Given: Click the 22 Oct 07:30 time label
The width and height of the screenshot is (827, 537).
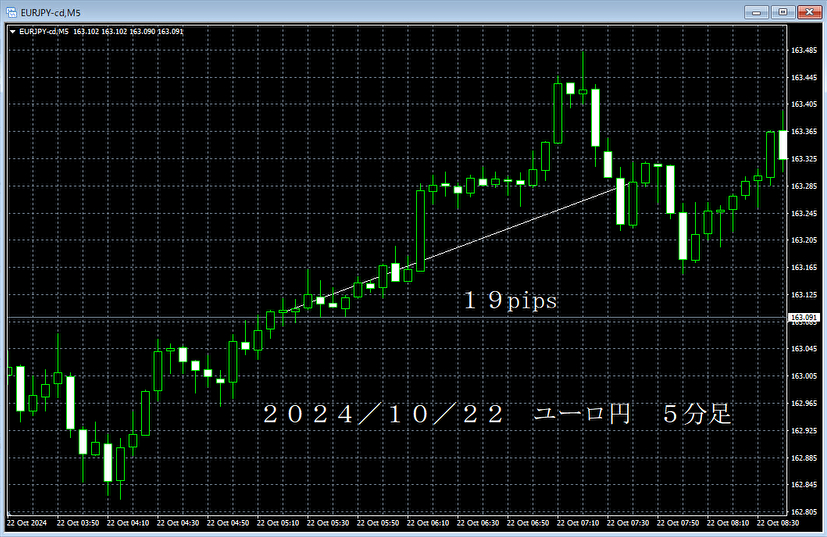Looking at the screenshot, I should pos(628,523).
